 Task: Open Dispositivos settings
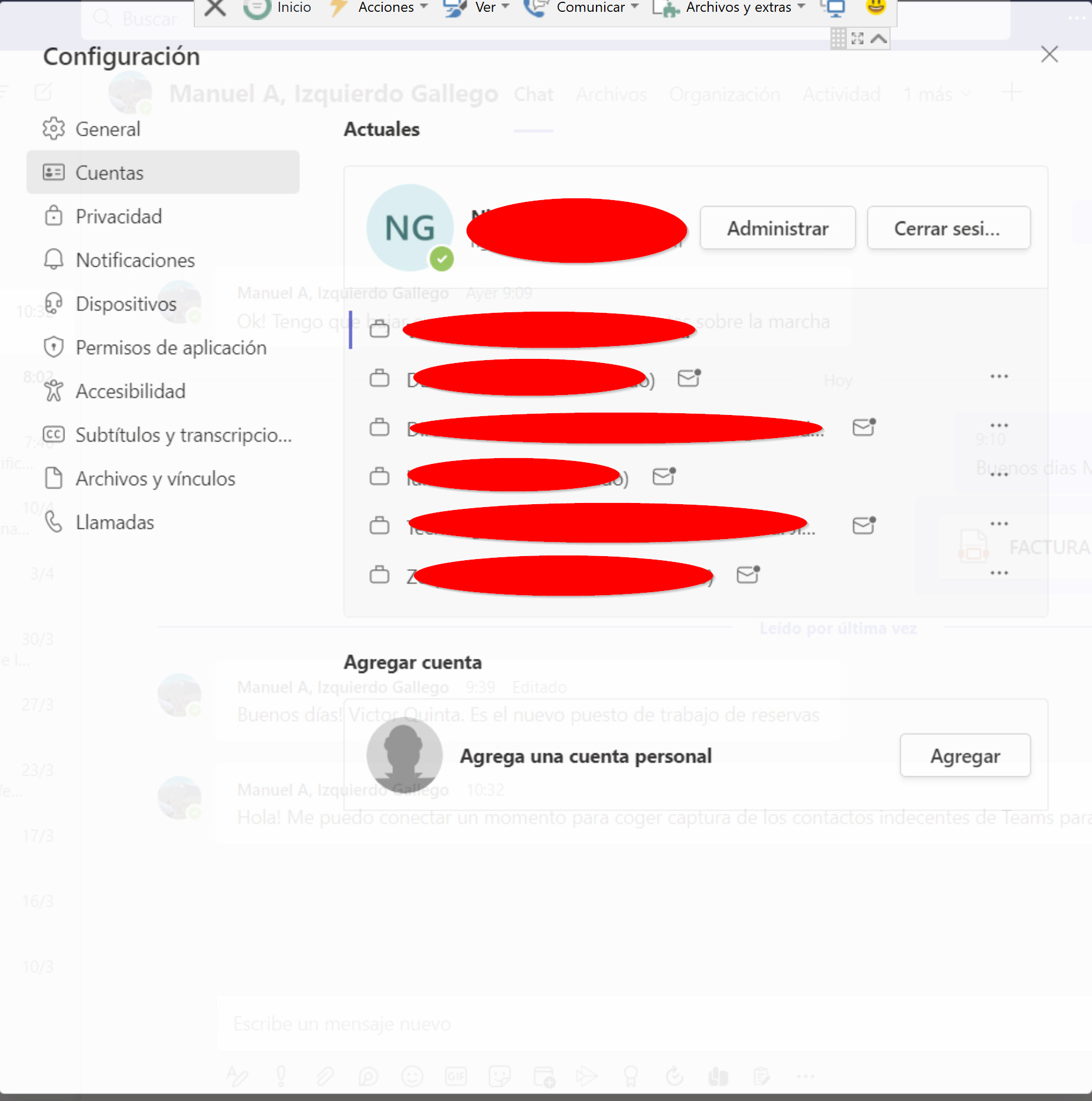pos(162,304)
